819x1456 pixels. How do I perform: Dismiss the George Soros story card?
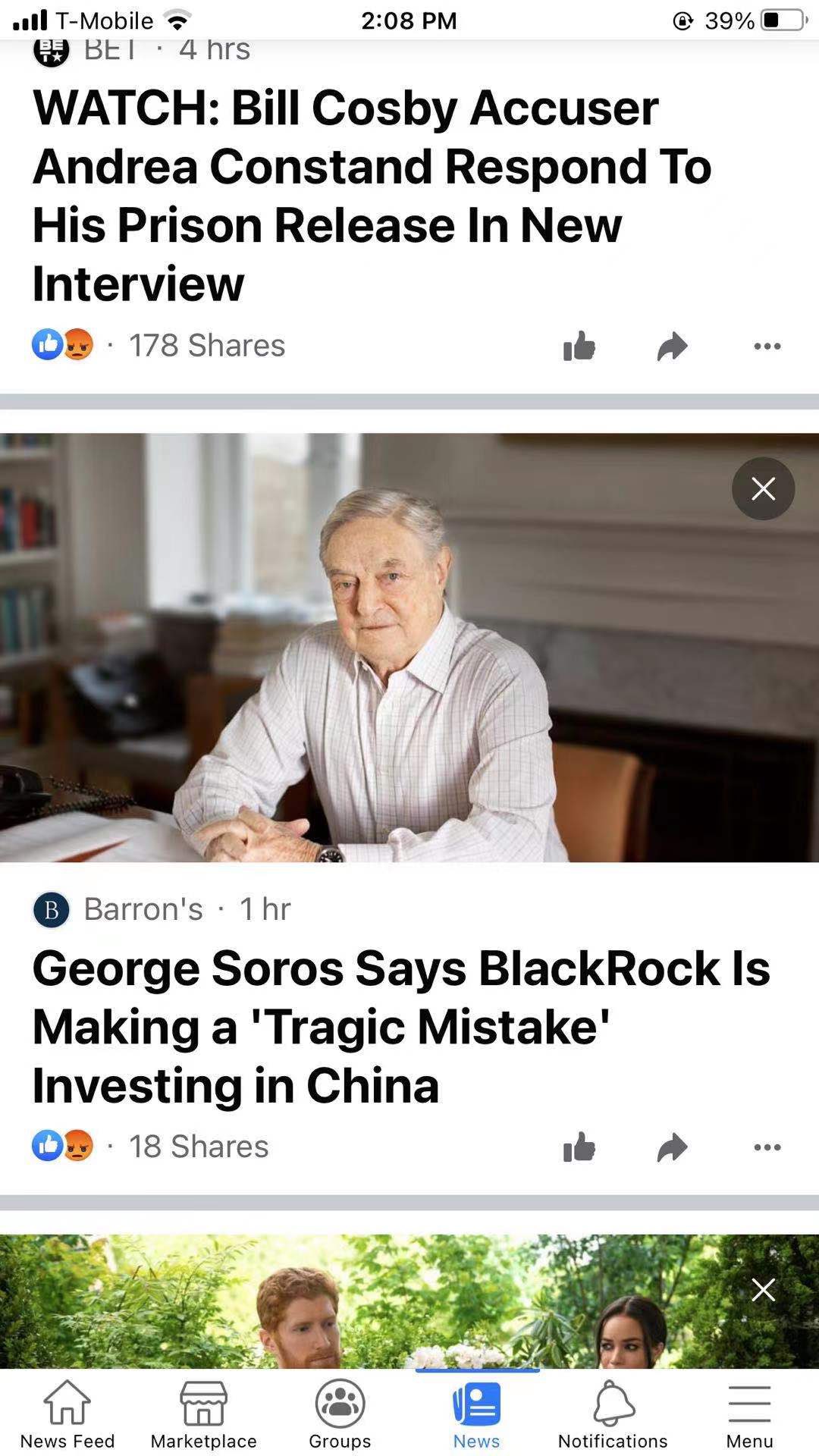tap(763, 489)
